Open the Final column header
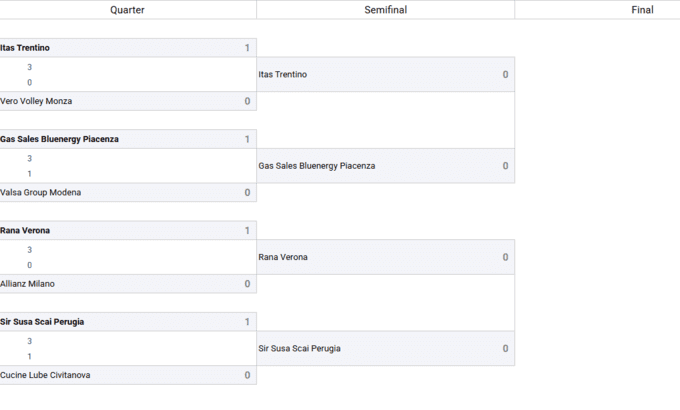This screenshot has height=410, width=680. pyautogui.click(x=642, y=10)
